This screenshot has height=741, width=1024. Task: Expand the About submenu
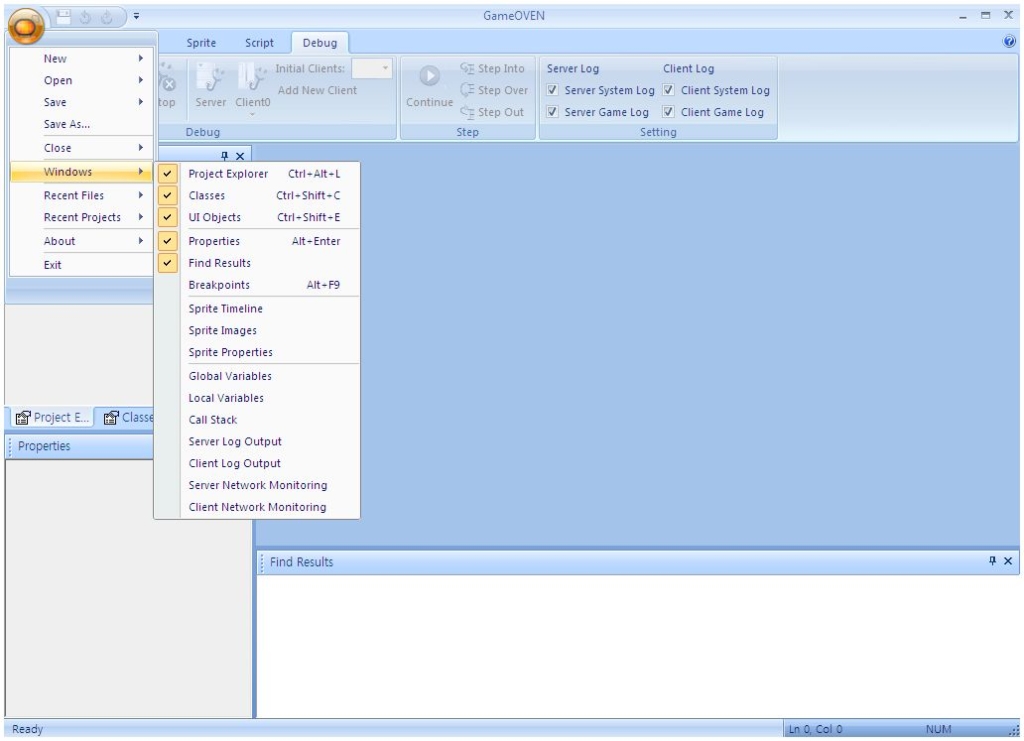82,241
